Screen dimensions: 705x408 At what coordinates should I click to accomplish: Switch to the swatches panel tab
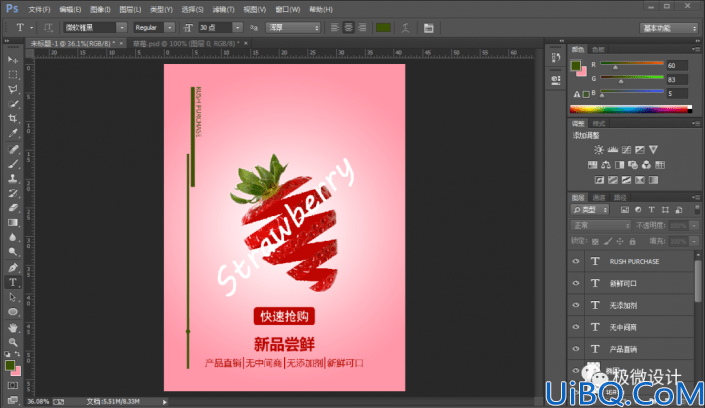(x=598, y=49)
